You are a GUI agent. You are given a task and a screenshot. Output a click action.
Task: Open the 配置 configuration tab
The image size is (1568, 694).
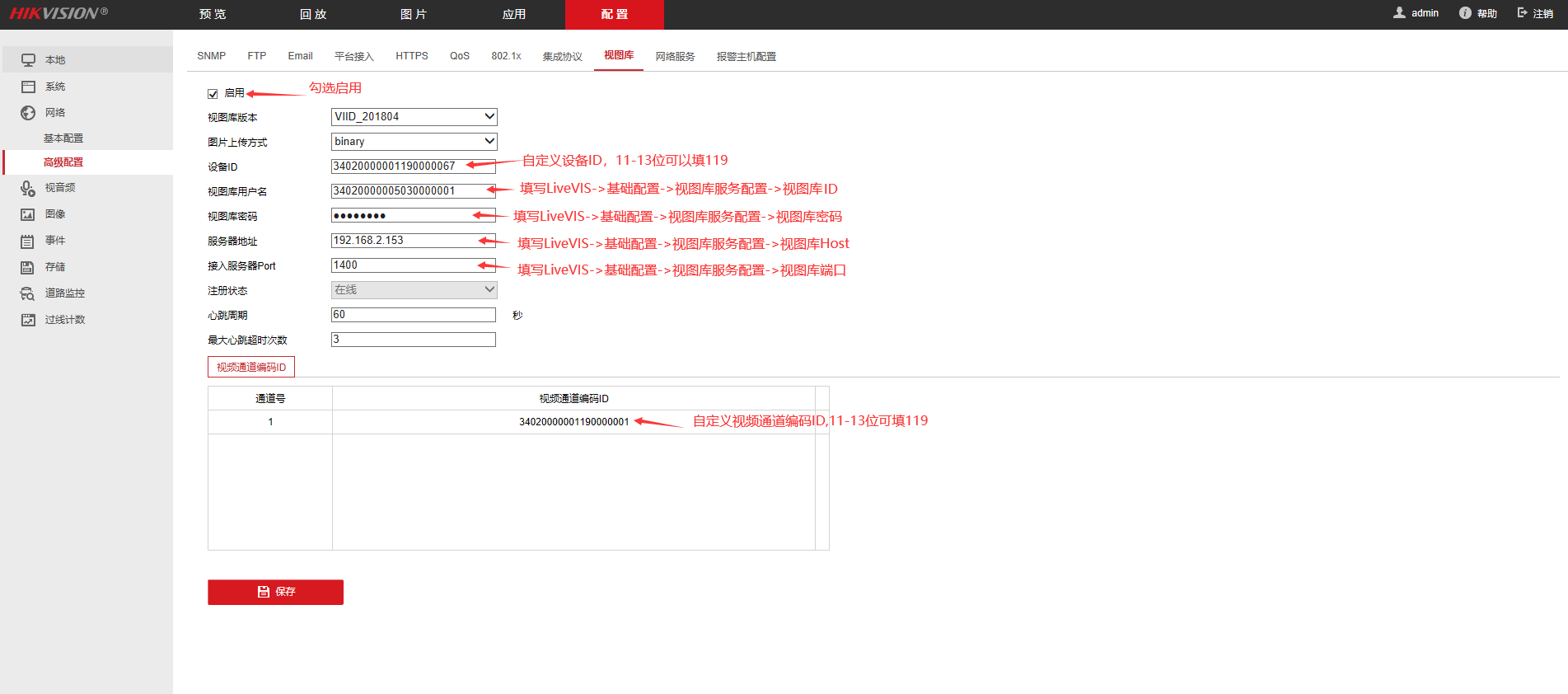(615, 14)
